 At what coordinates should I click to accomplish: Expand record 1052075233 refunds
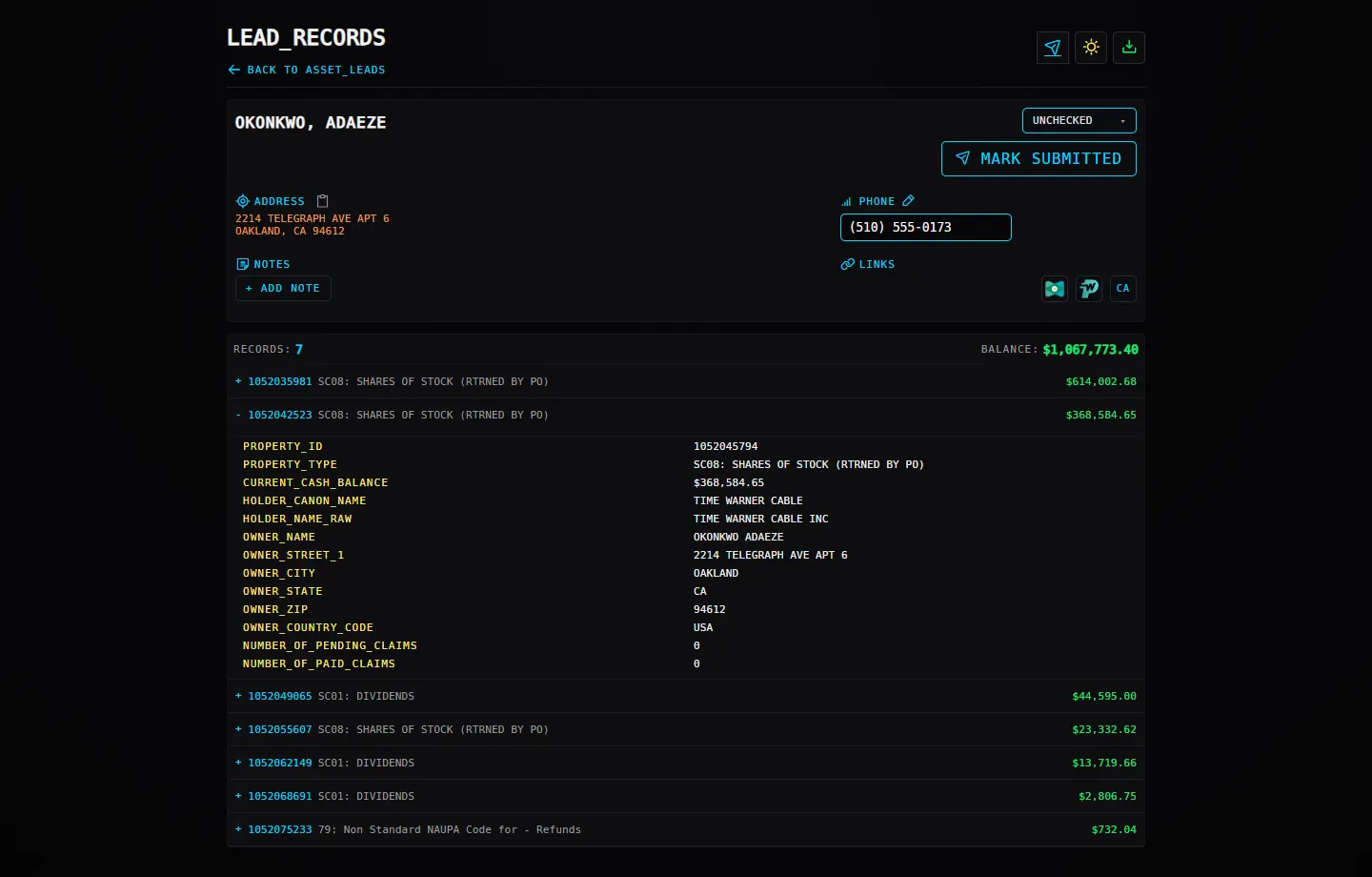point(686,829)
